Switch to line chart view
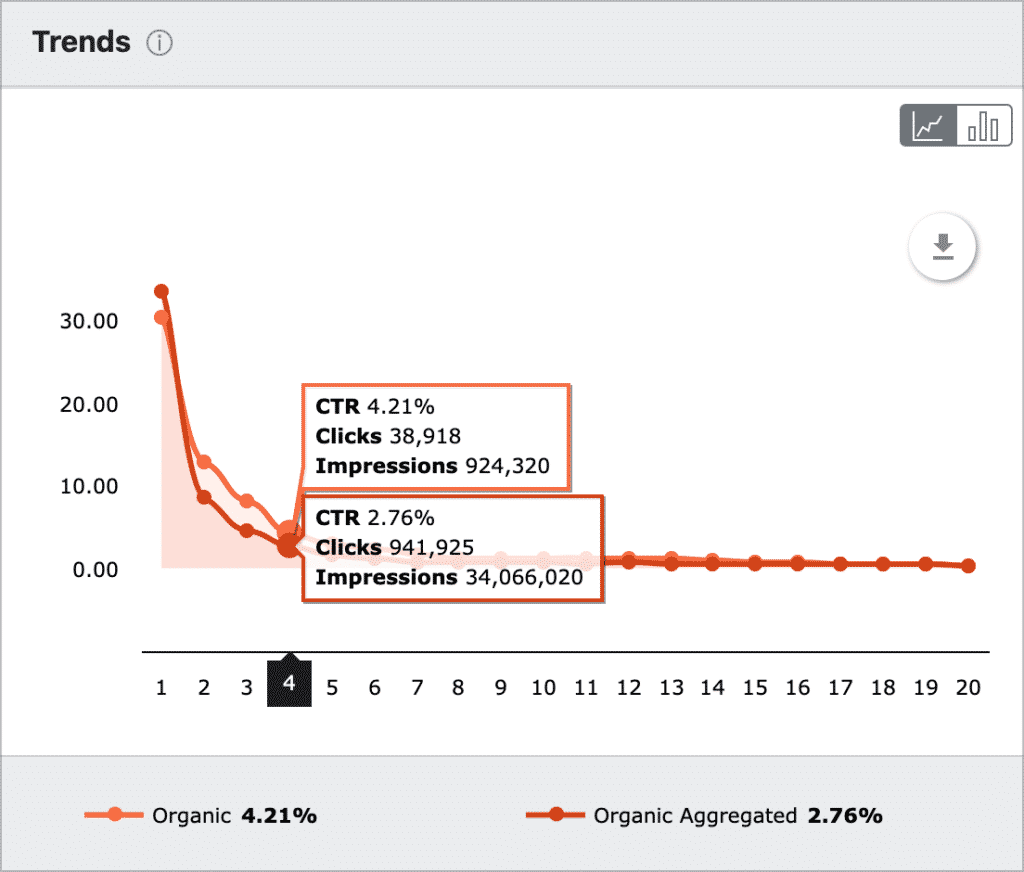 pyautogui.click(x=929, y=126)
